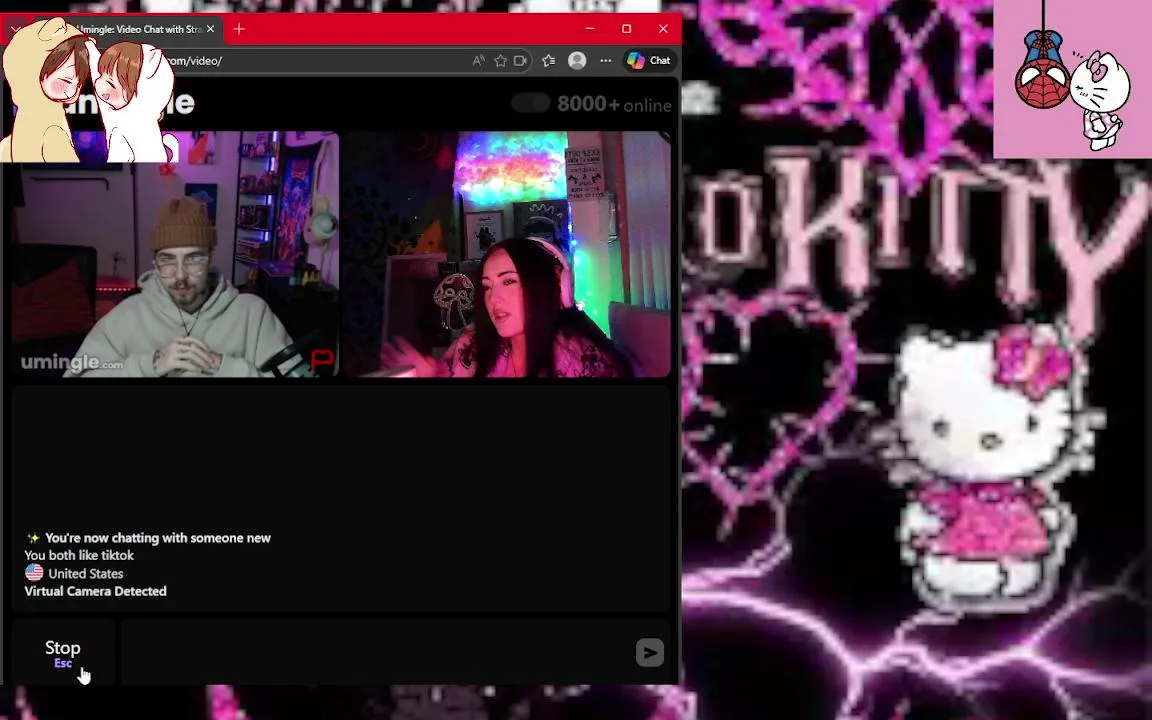Close the Umingle Video Chat tab
The height and width of the screenshot is (720, 1152).
pyautogui.click(x=211, y=29)
